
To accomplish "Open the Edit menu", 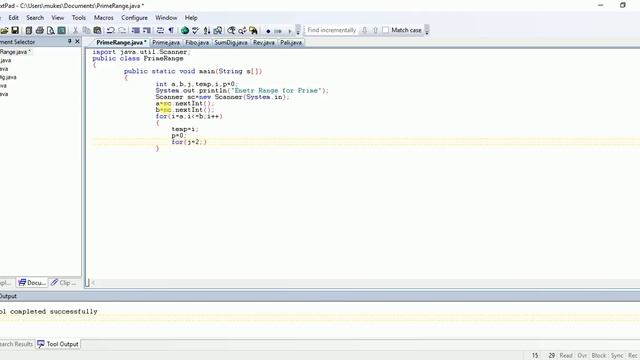I will click(13, 18).
